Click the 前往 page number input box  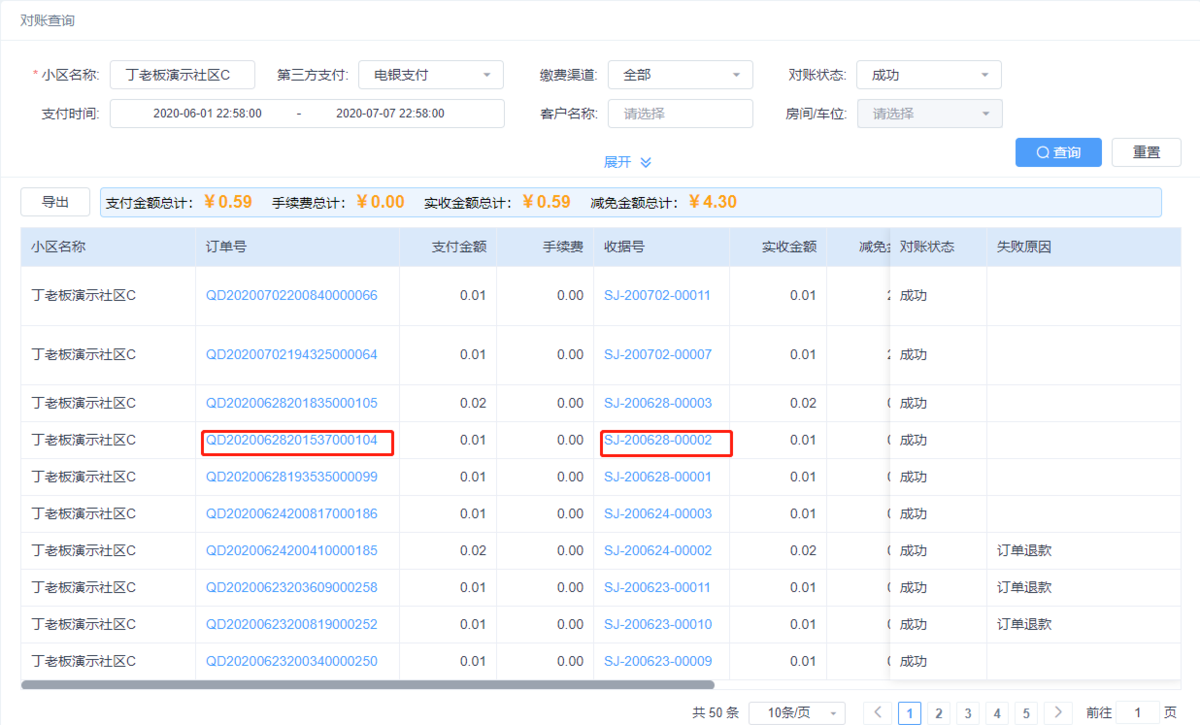[x=1137, y=713]
